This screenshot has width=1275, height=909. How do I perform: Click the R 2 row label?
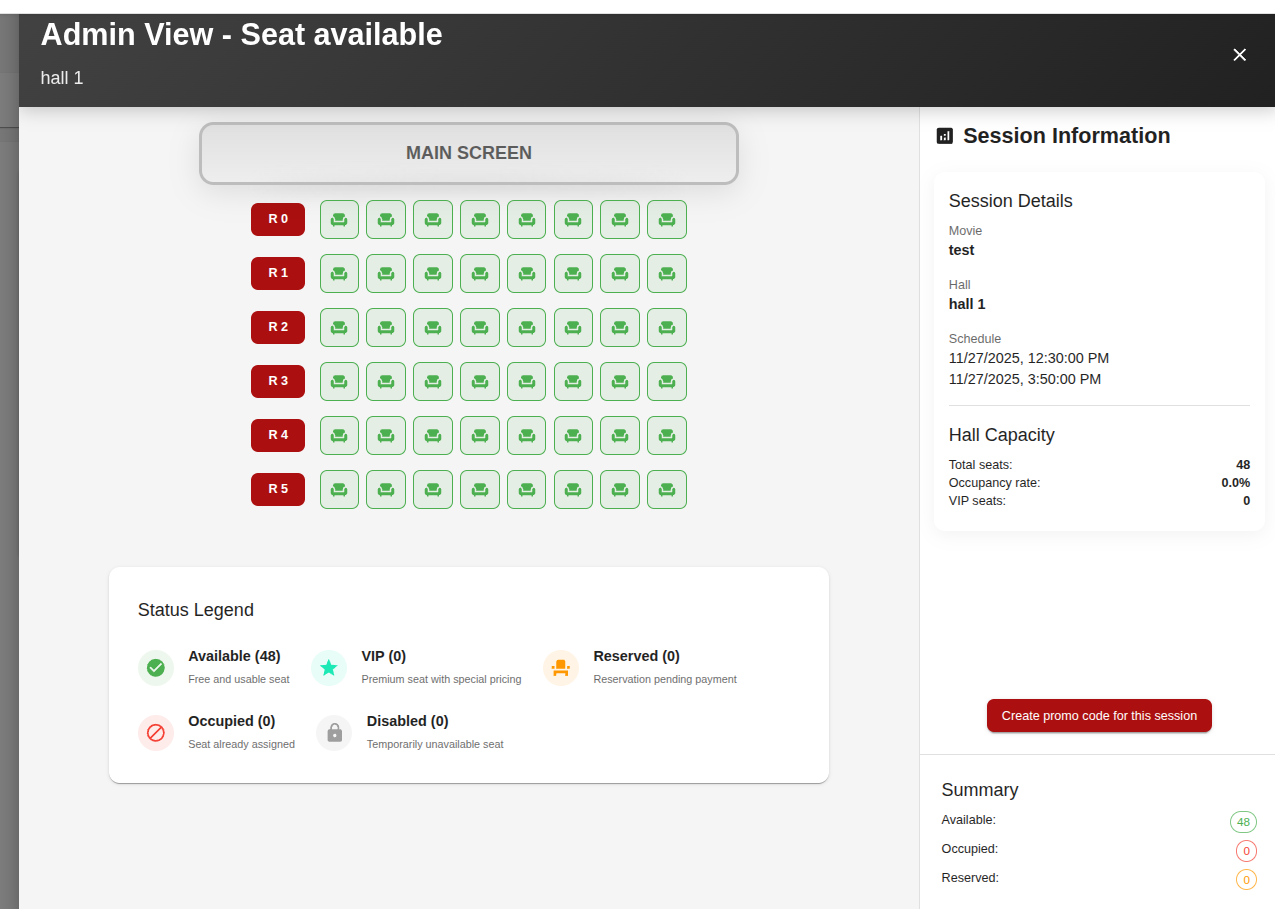(278, 327)
